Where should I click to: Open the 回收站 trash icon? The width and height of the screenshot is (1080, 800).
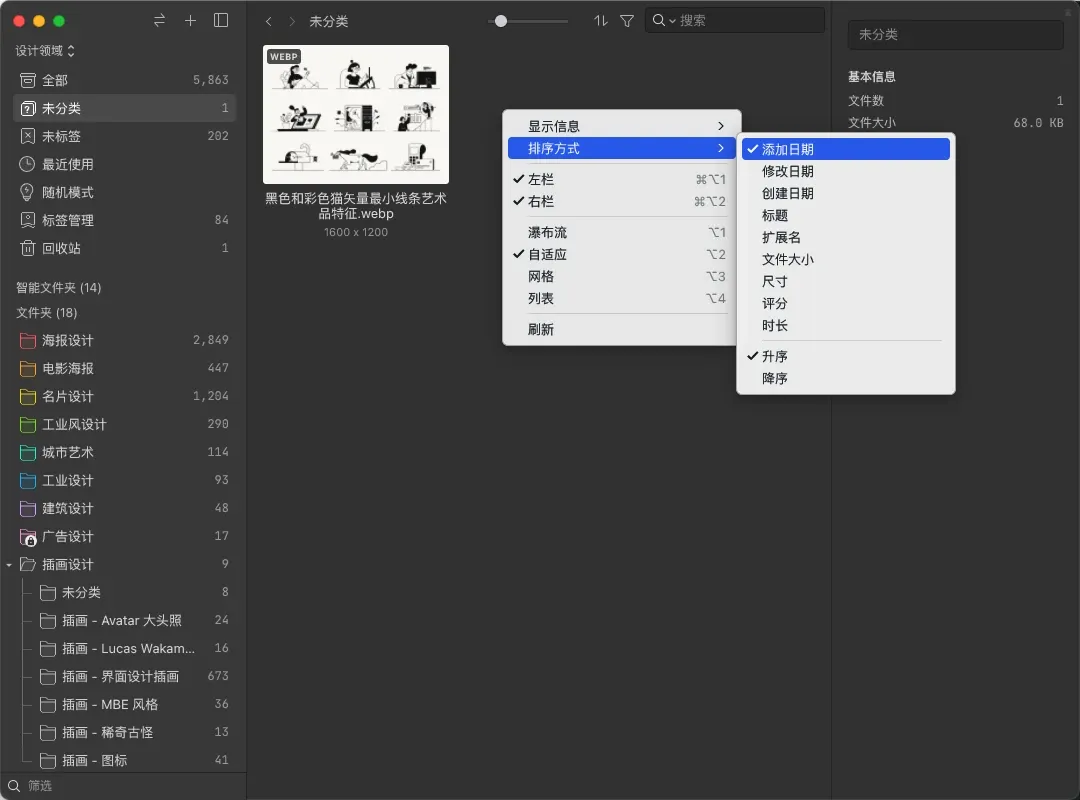(28, 248)
